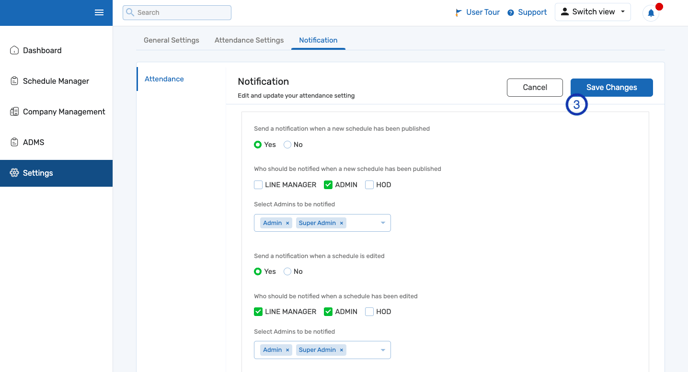This screenshot has width=688, height=372.
Task: Uncheck ADMIN for schedule edited notification
Action: pos(328,311)
